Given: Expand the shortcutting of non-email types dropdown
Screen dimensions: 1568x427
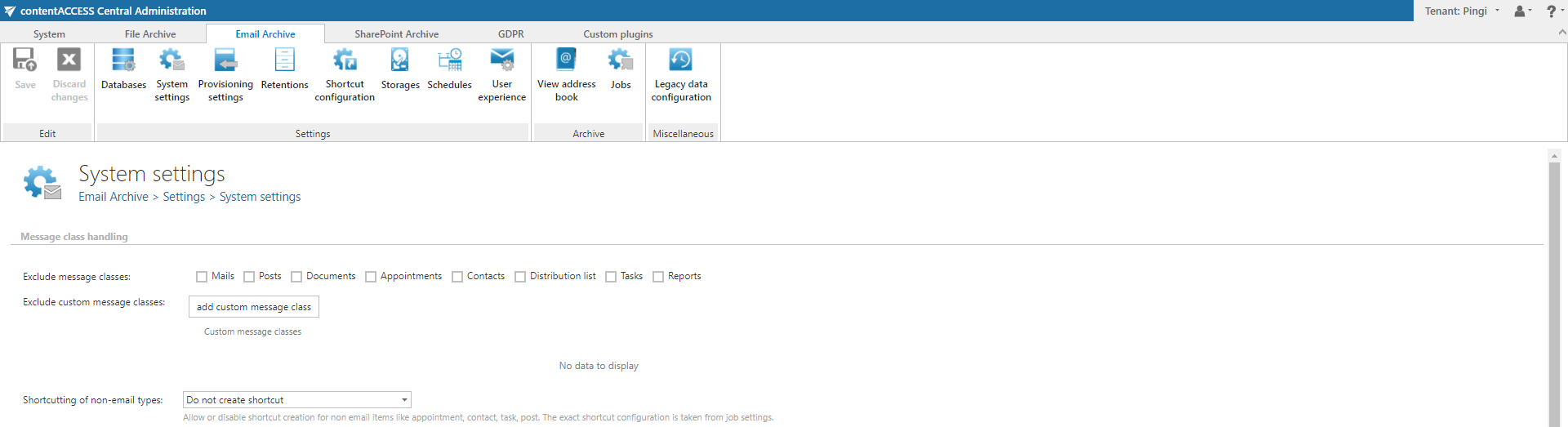Looking at the screenshot, I should point(404,400).
